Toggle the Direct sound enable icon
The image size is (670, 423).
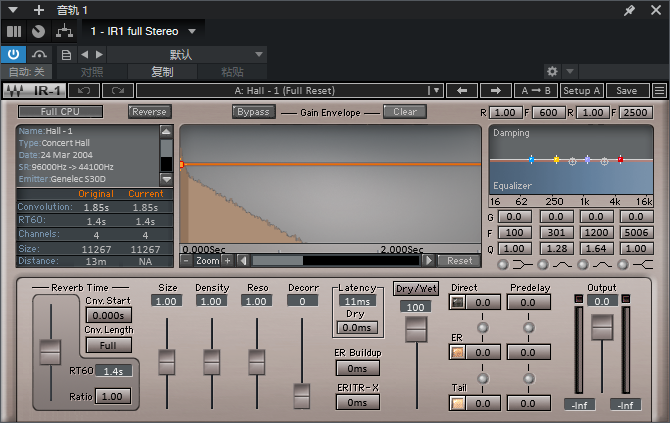click(458, 303)
